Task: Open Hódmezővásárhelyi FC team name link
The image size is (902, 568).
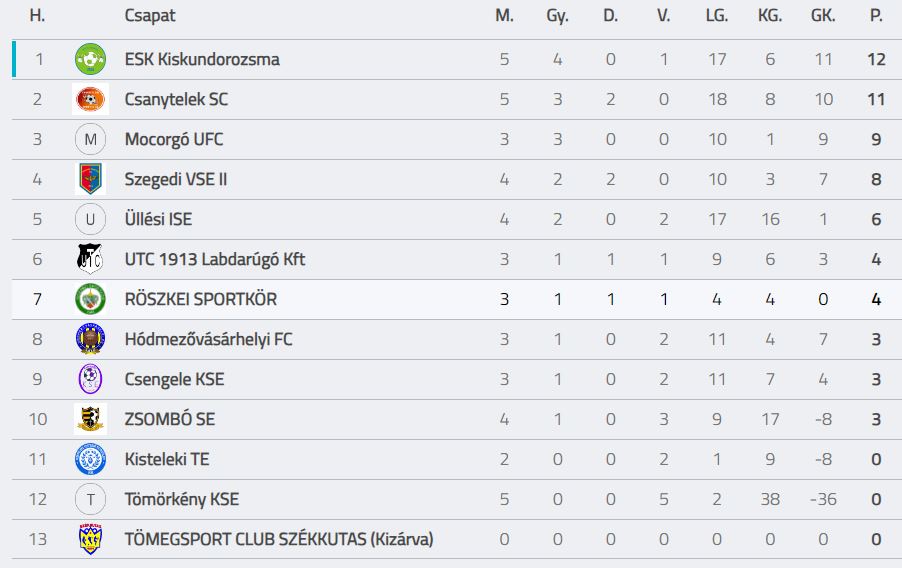Action: 208,340
